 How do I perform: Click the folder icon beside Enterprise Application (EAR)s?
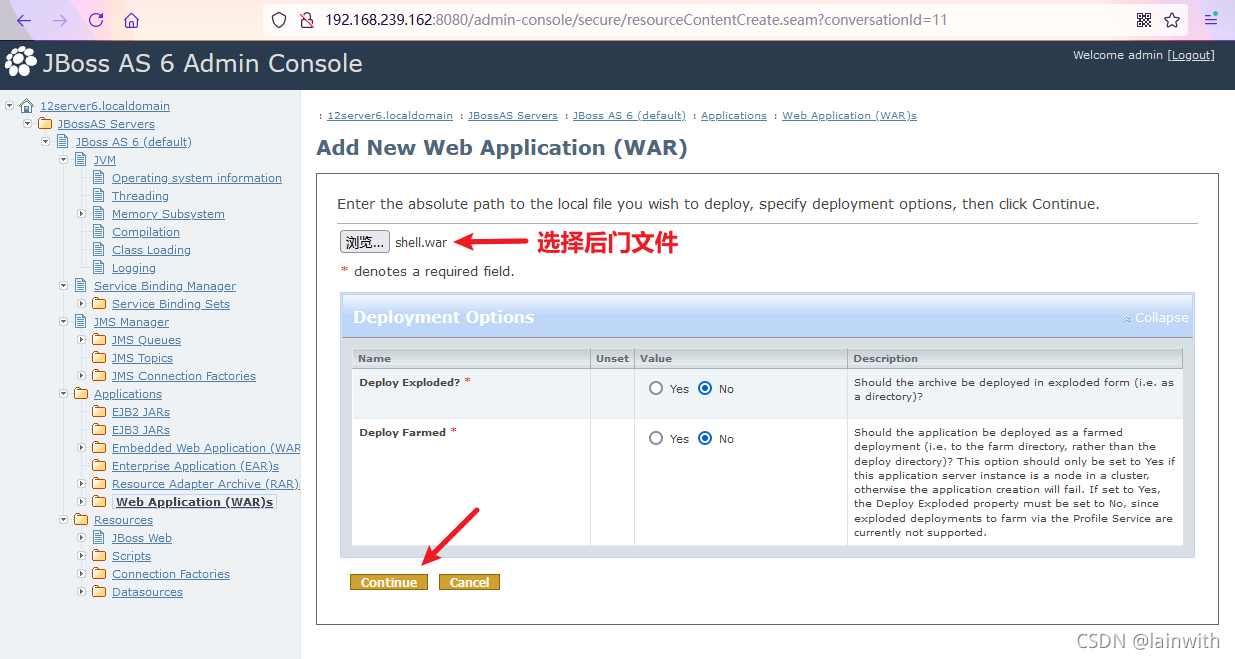(x=99, y=466)
